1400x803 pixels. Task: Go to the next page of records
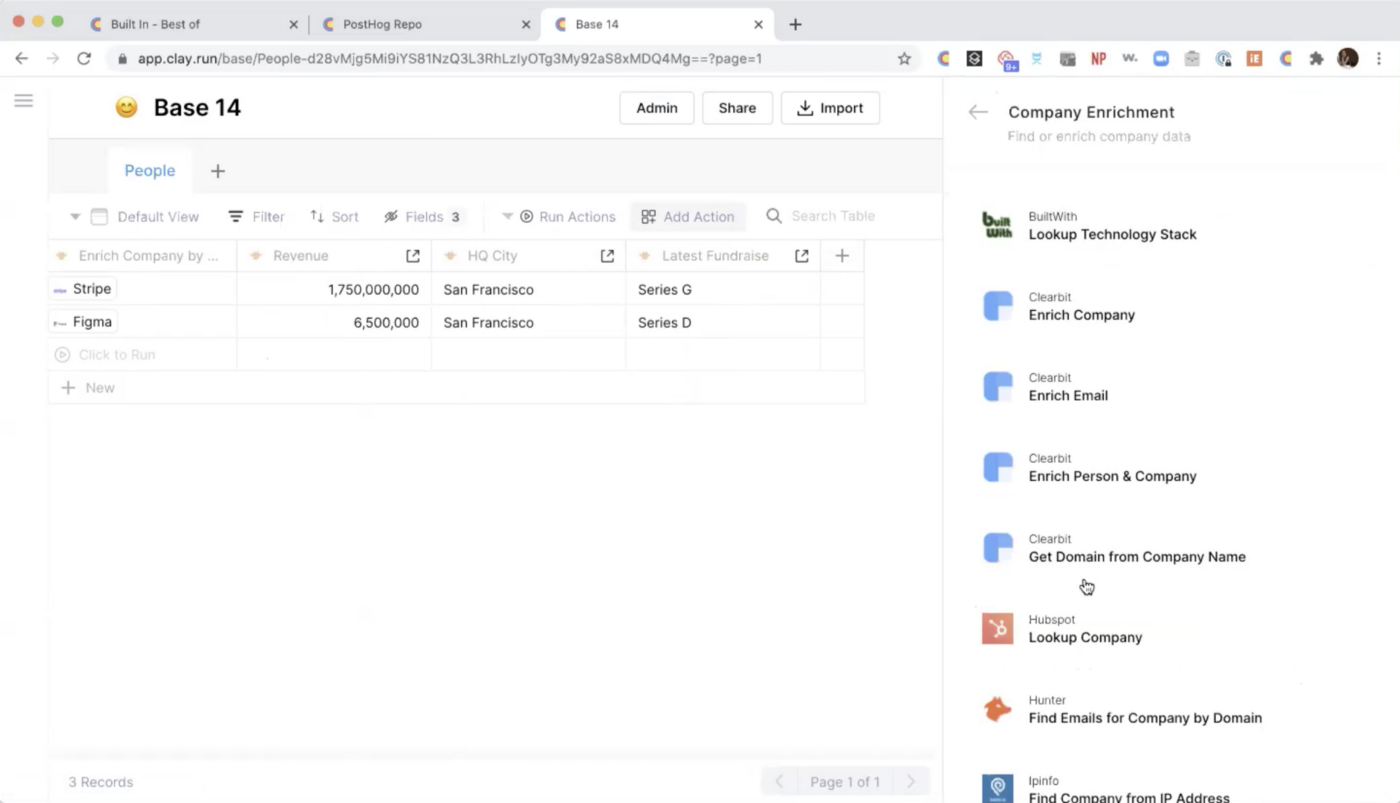point(911,782)
